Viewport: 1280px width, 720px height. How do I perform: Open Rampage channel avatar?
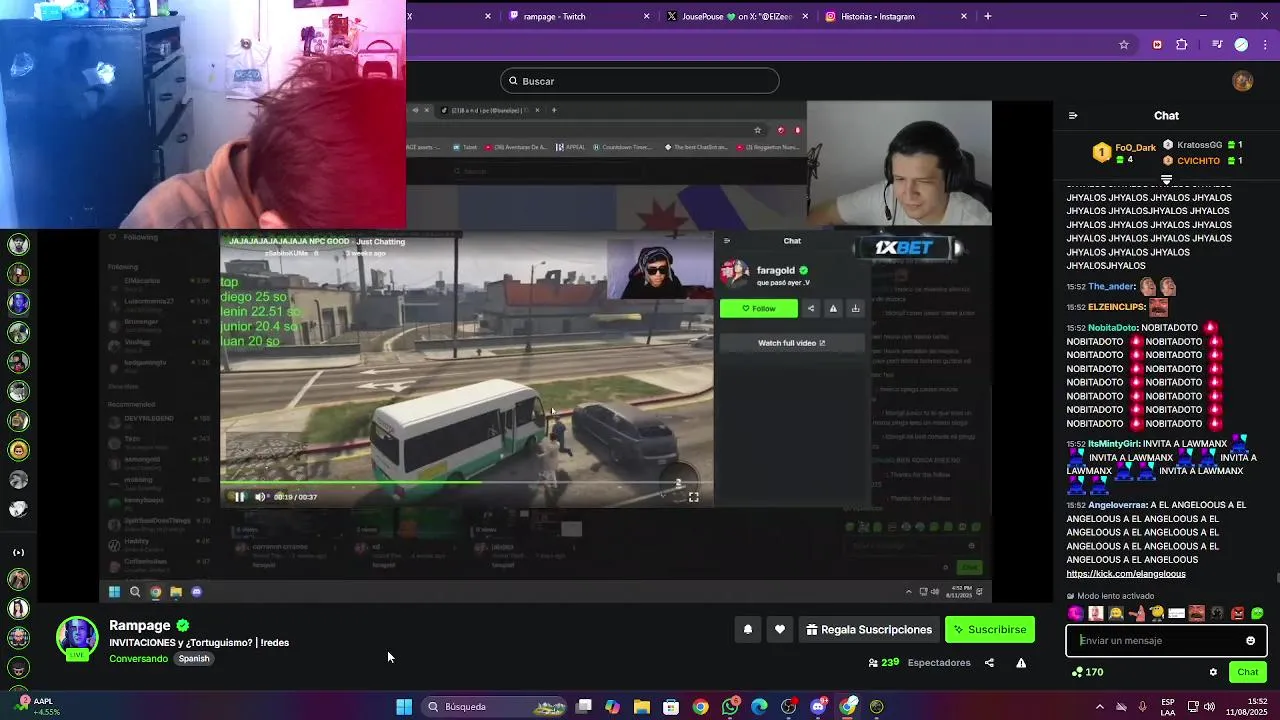(77, 638)
